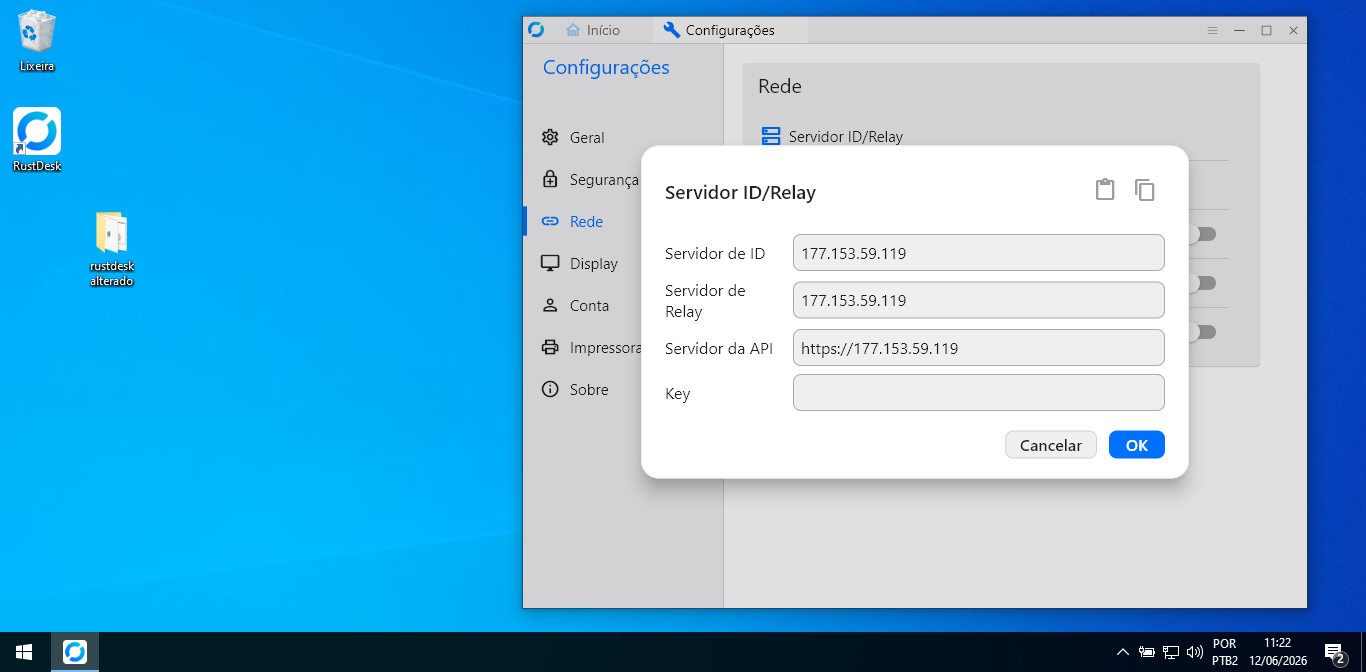The width and height of the screenshot is (1366, 672).
Task: Click the Impressora printer icon
Action: click(550, 348)
